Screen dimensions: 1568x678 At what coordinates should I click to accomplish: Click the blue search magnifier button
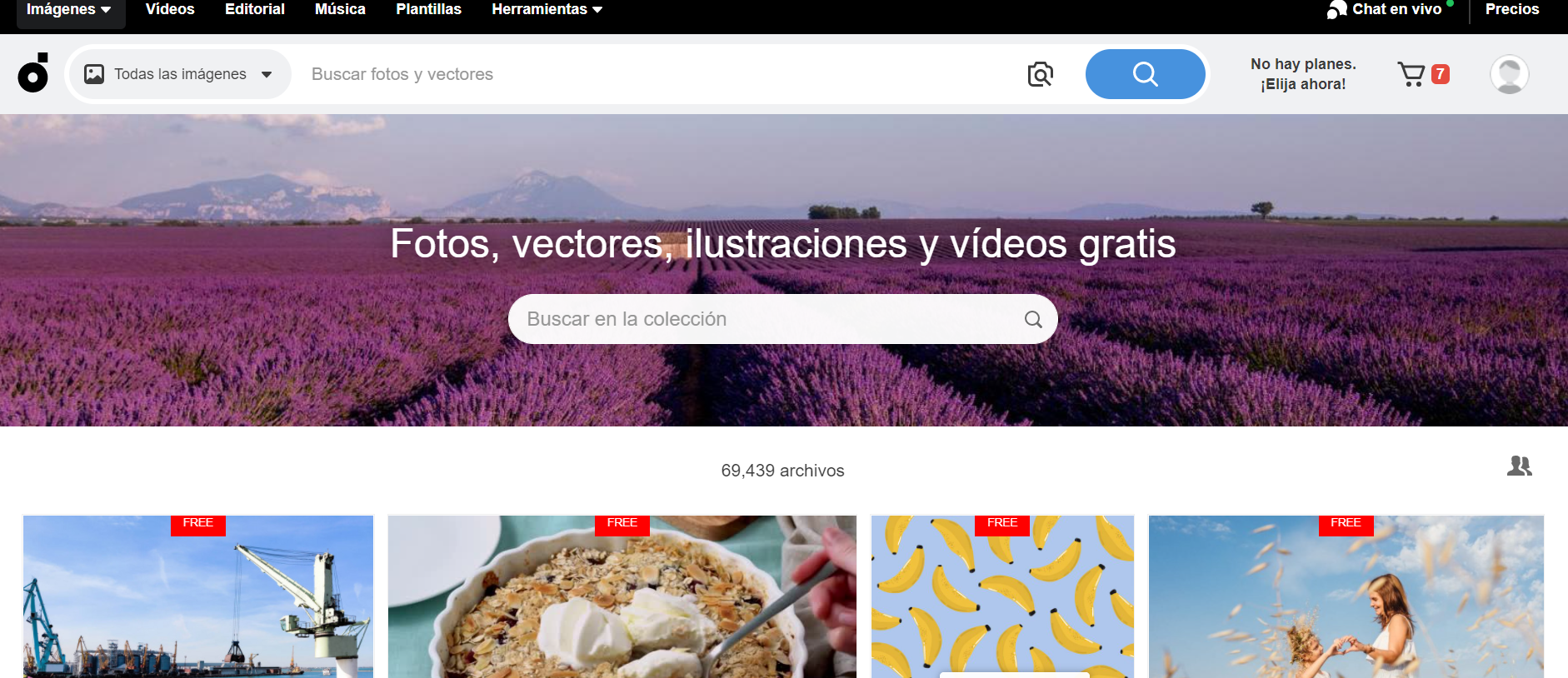1145,74
